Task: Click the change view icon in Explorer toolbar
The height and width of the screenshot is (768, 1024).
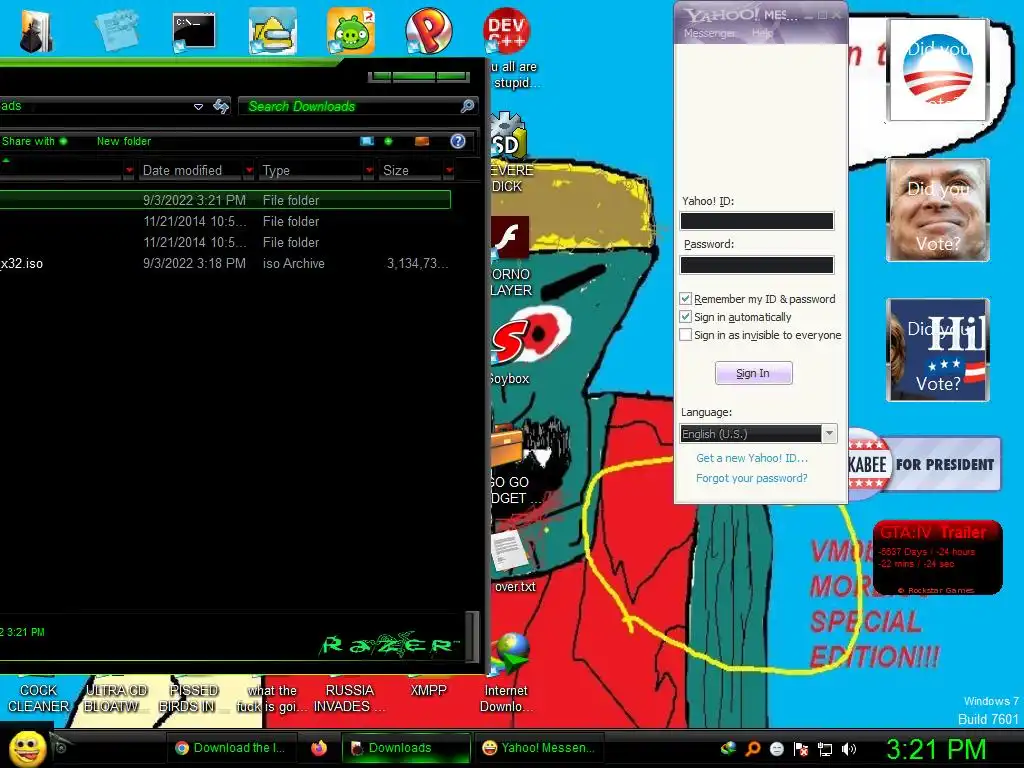Action: (x=368, y=141)
